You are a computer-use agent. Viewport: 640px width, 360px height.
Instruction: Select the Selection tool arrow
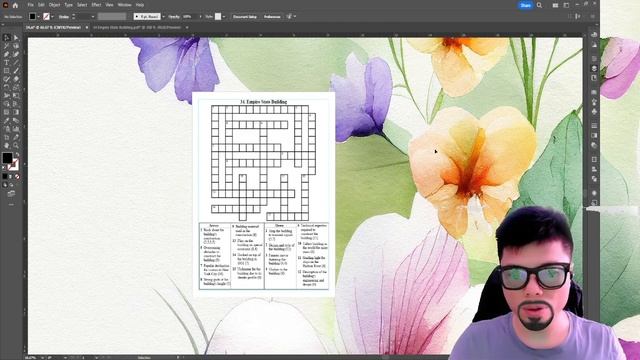[x=7, y=38]
